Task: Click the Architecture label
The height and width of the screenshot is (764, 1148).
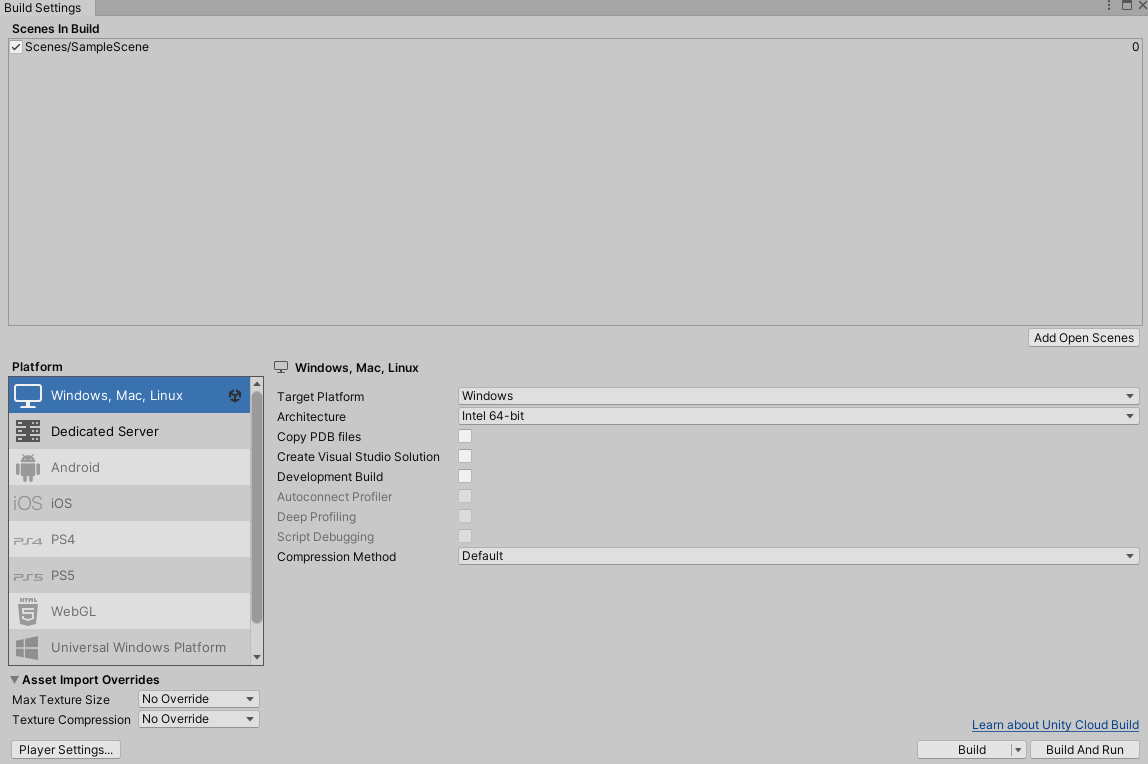Action: [311, 416]
